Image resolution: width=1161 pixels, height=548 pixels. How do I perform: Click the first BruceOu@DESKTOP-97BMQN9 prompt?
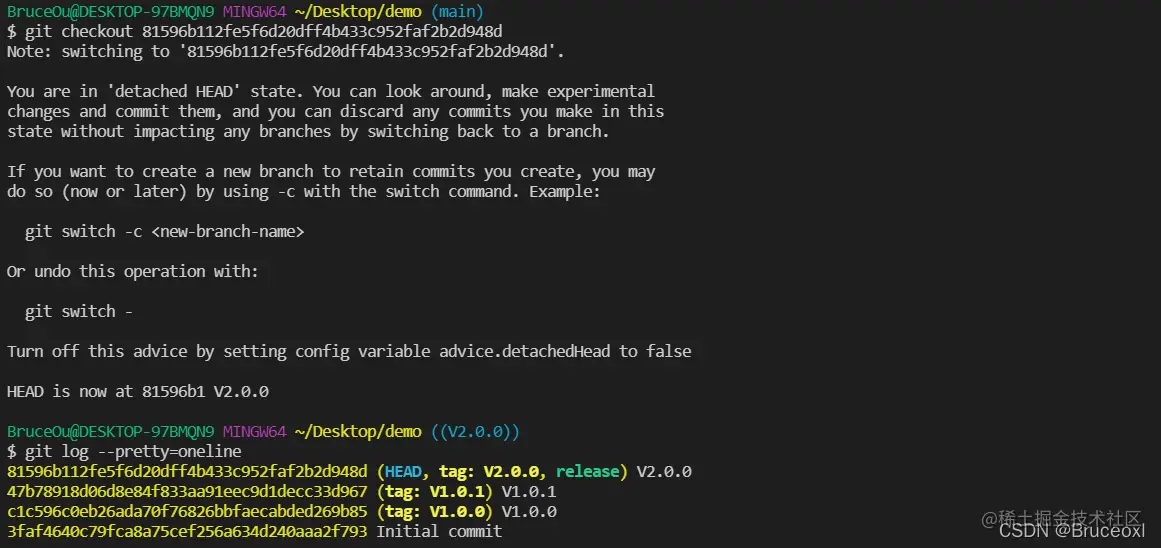(x=110, y=12)
